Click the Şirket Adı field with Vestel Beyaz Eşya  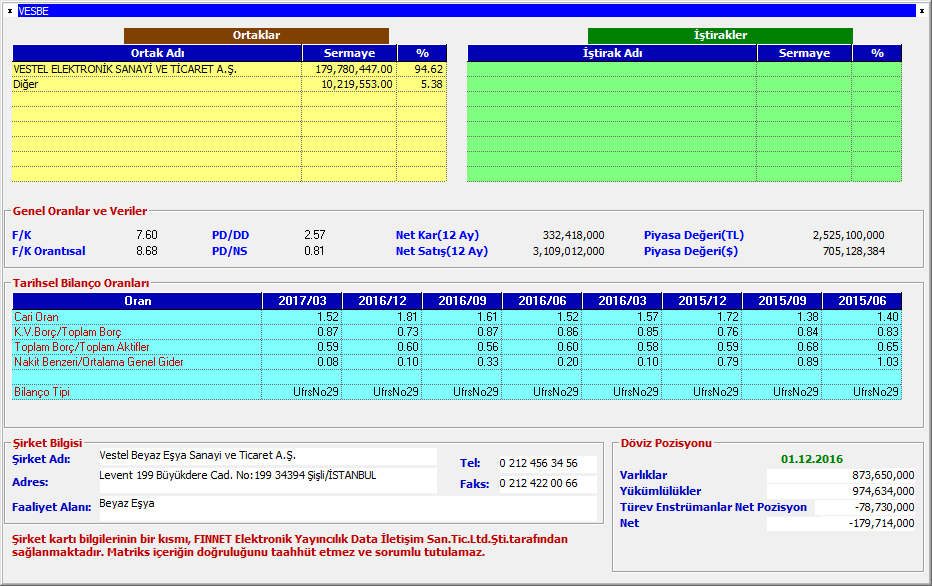coord(267,456)
